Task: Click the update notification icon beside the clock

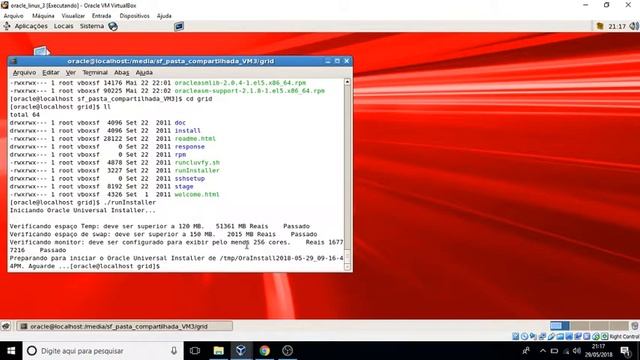Action: (x=600, y=26)
